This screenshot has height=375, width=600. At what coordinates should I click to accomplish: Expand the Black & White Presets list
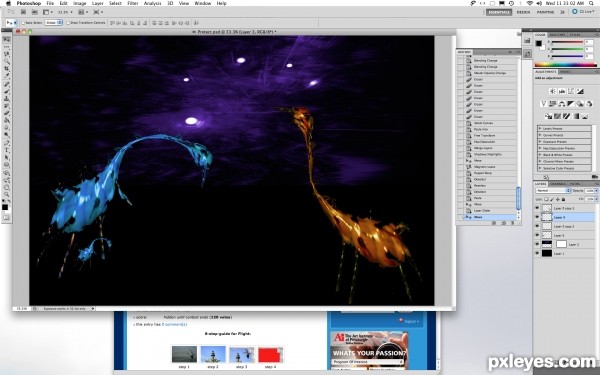pos(564,155)
